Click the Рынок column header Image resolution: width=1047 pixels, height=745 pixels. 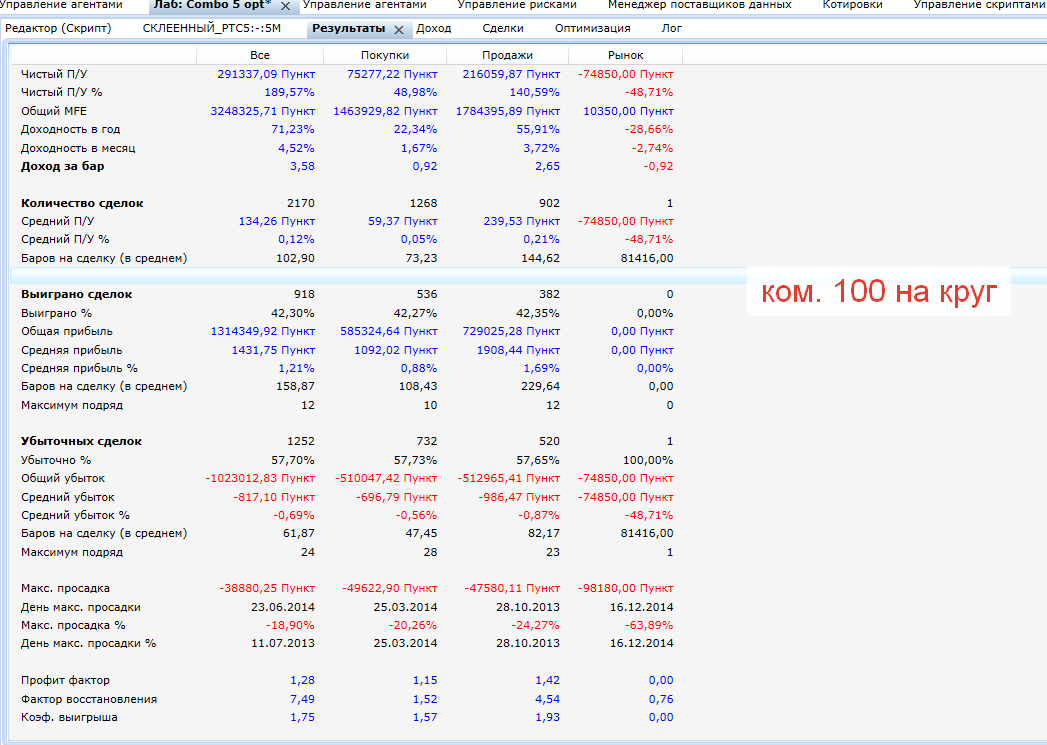pyautogui.click(x=625, y=55)
